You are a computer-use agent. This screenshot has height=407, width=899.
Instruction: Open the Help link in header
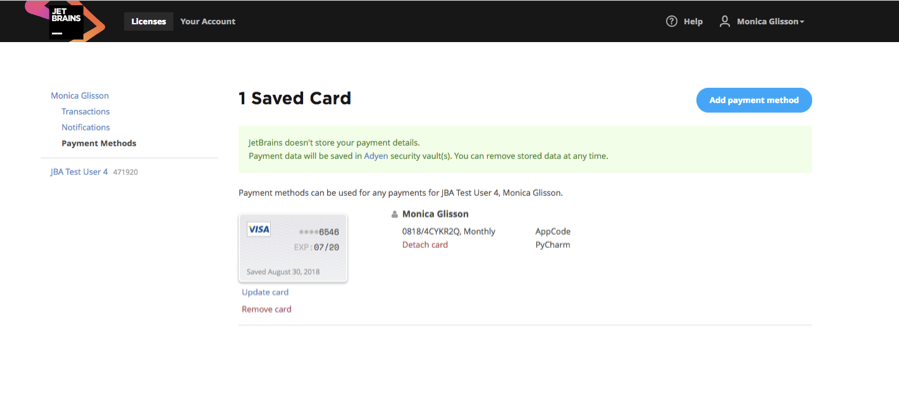(693, 21)
